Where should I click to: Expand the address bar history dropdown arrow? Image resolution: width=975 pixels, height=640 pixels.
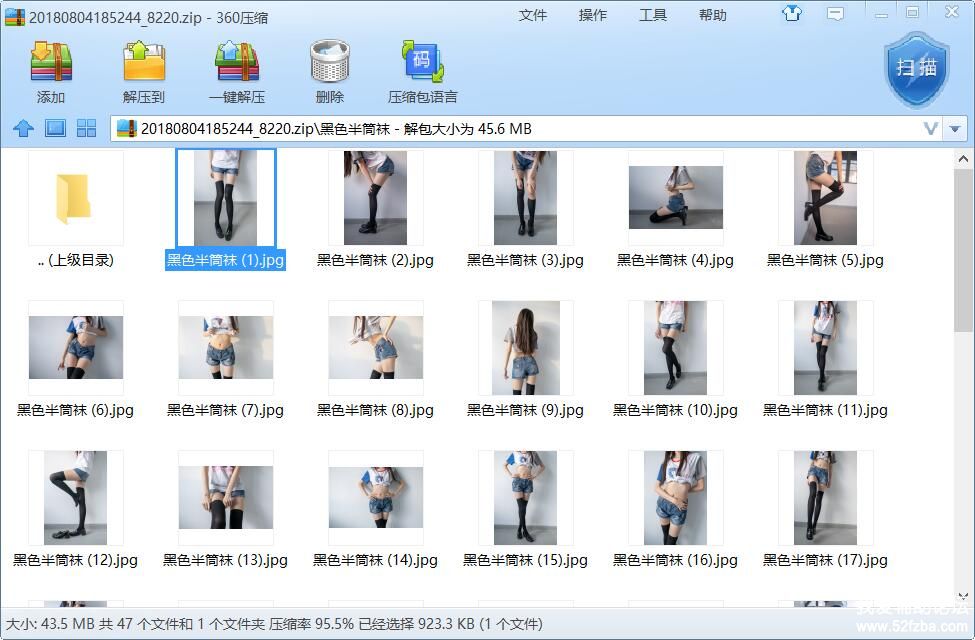955,129
